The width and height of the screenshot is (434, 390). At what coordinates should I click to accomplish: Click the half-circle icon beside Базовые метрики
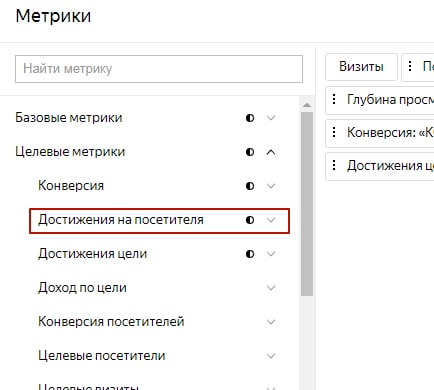250,118
